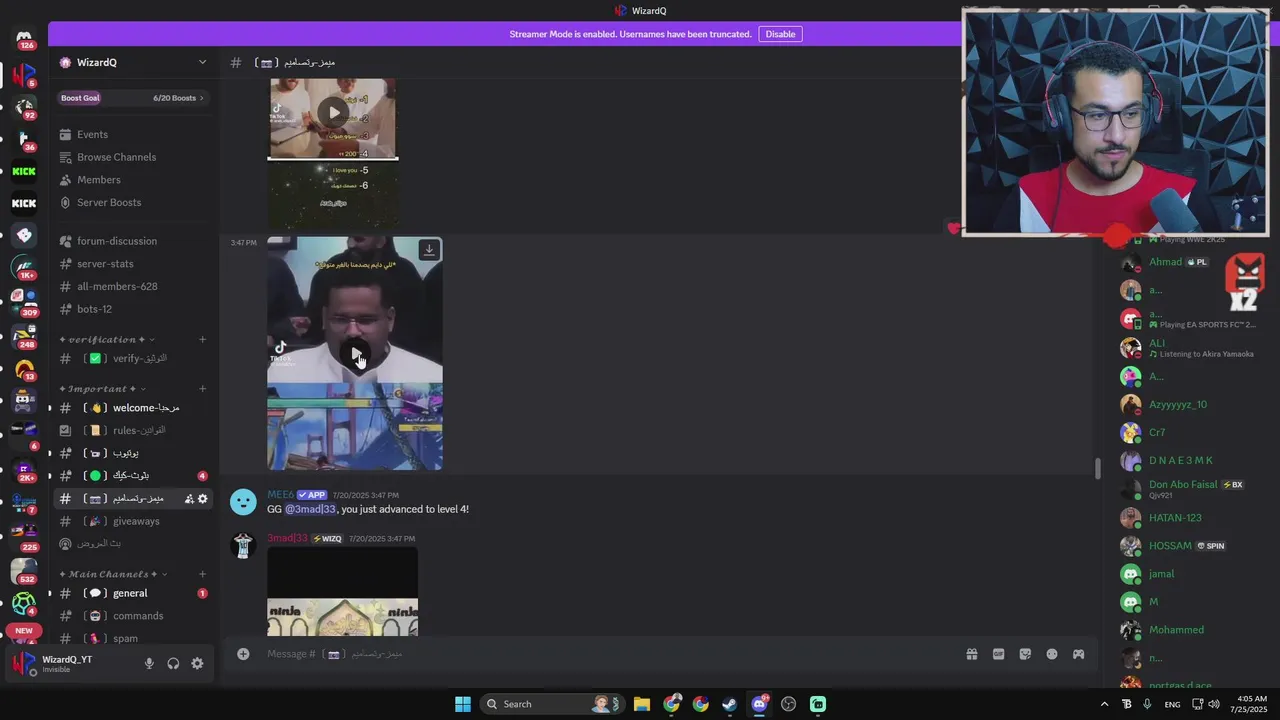Screen dimensions: 1280x720
Task: Open Steam from the taskbar
Action: coord(730,704)
